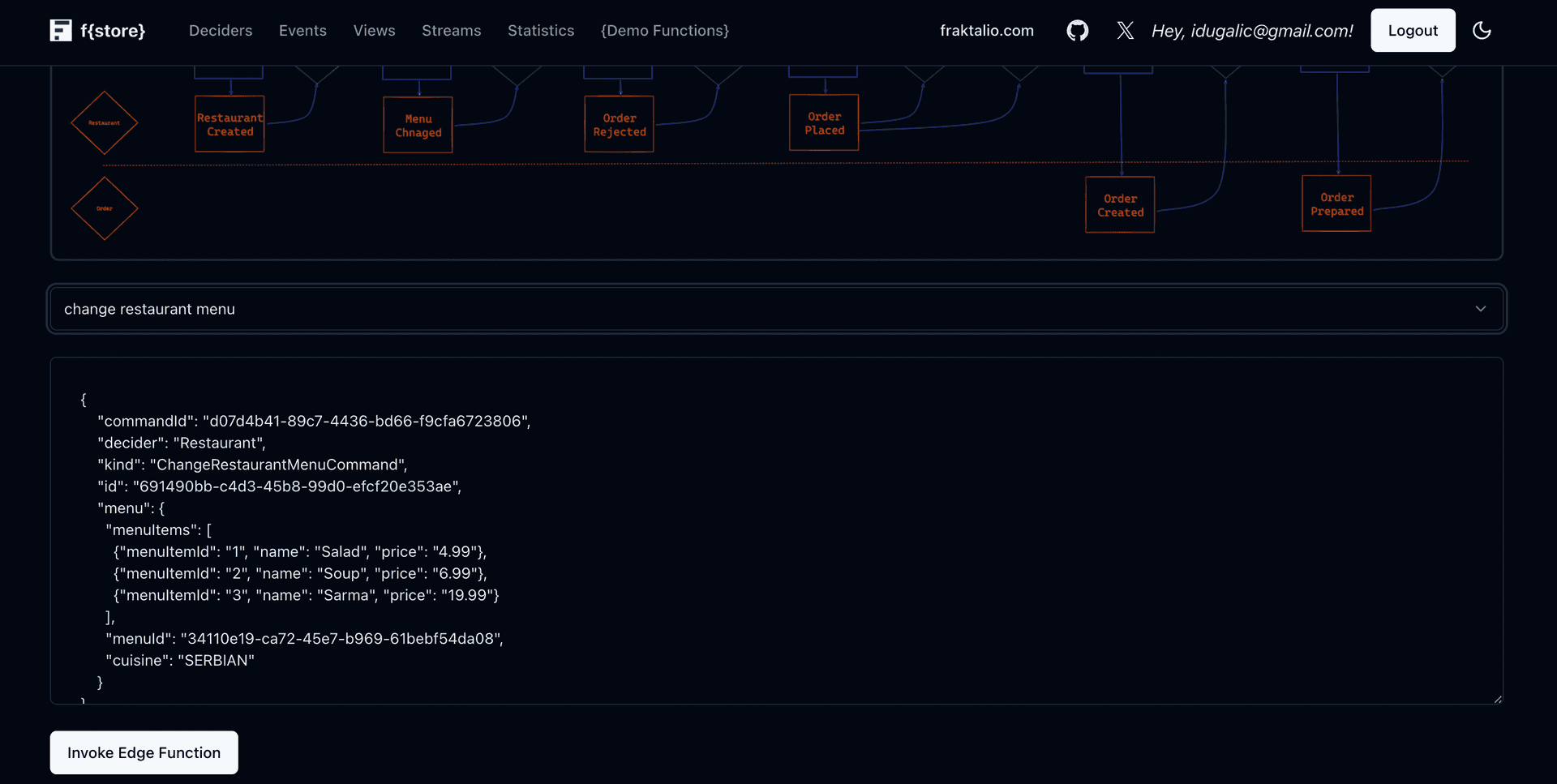Viewport: 1557px width, 784px height.
Task: Select the Order Created event box
Action: (x=1120, y=204)
